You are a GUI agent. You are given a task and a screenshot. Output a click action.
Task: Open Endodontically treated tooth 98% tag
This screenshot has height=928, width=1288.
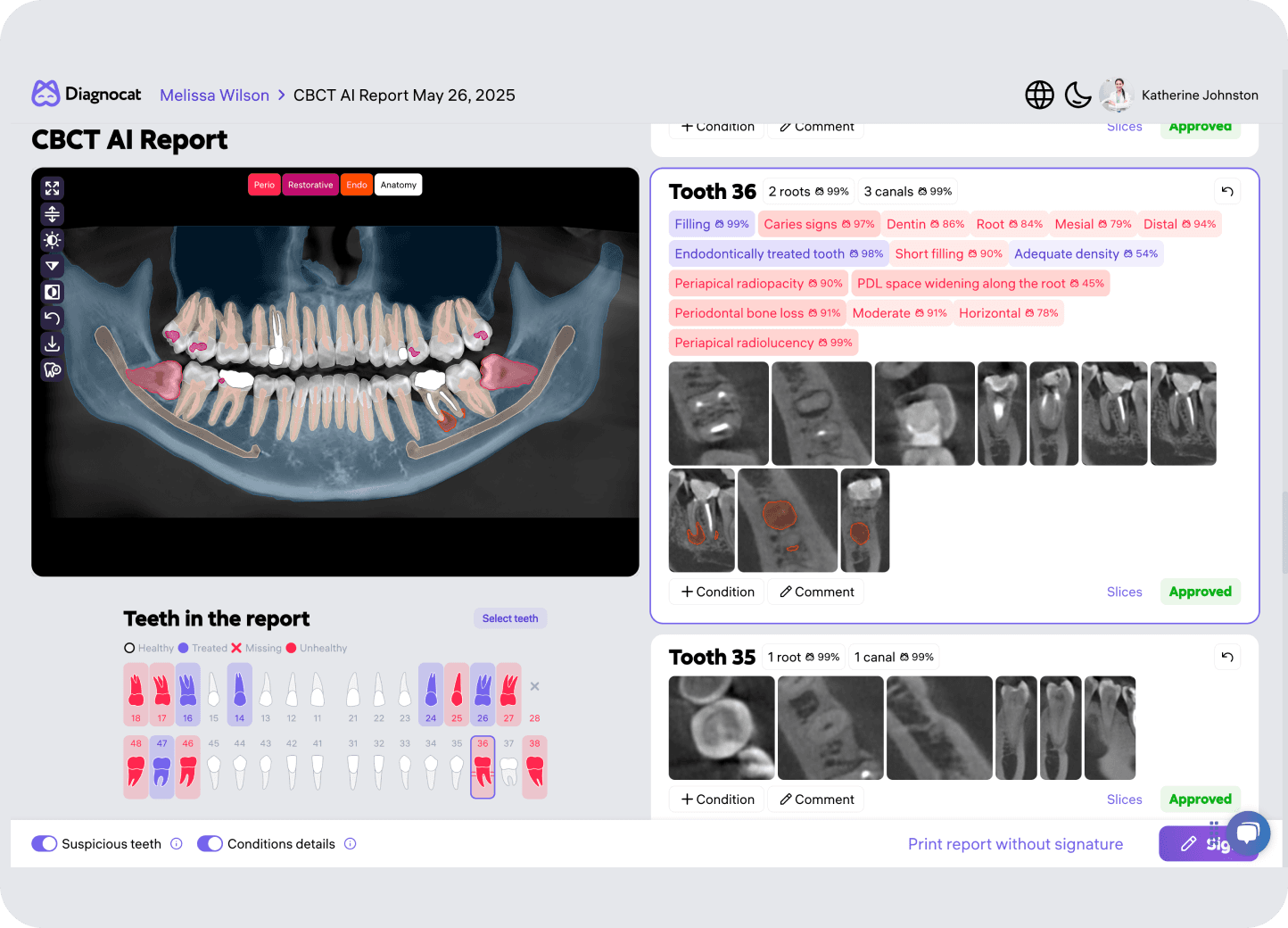click(x=779, y=253)
